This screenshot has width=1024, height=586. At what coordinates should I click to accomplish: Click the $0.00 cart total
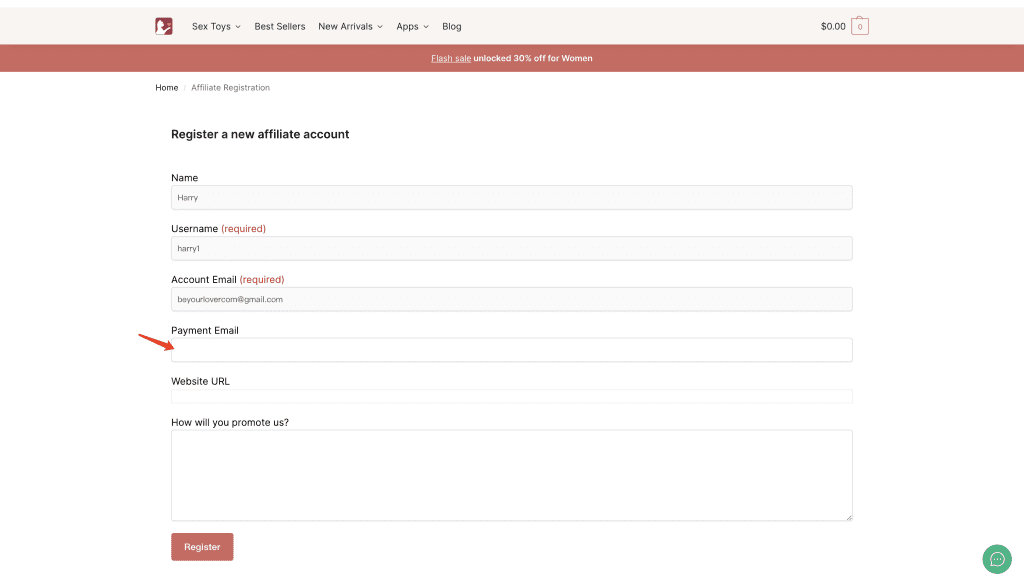833,27
